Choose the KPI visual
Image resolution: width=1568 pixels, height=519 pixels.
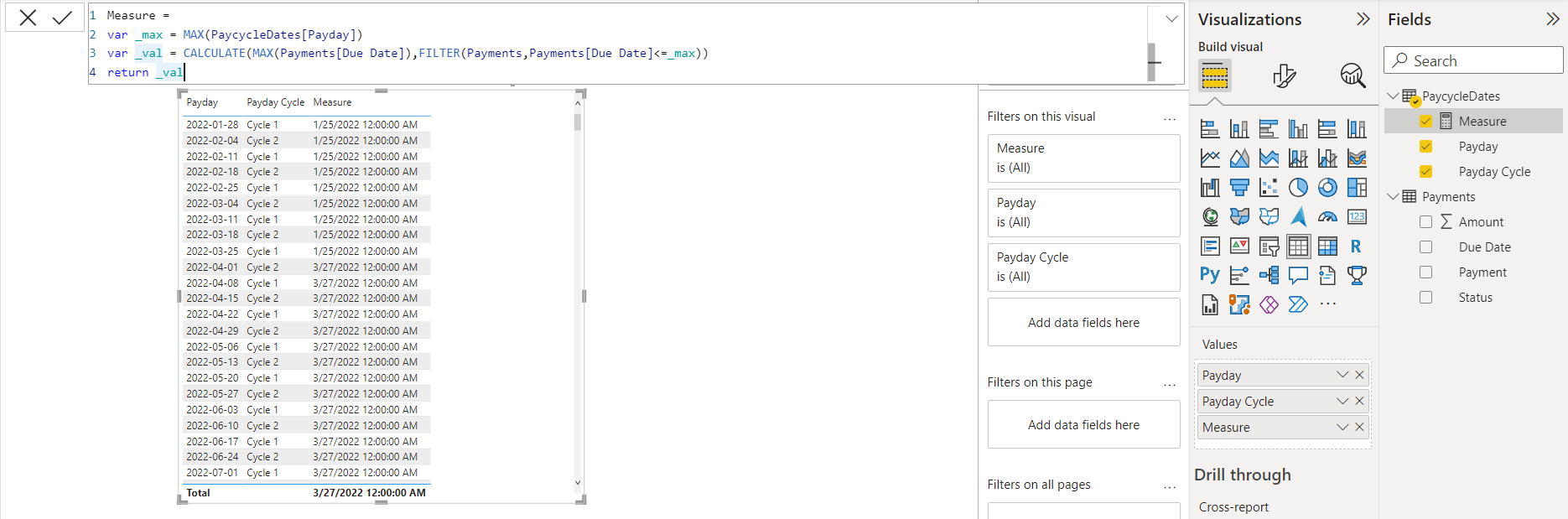[1239, 246]
